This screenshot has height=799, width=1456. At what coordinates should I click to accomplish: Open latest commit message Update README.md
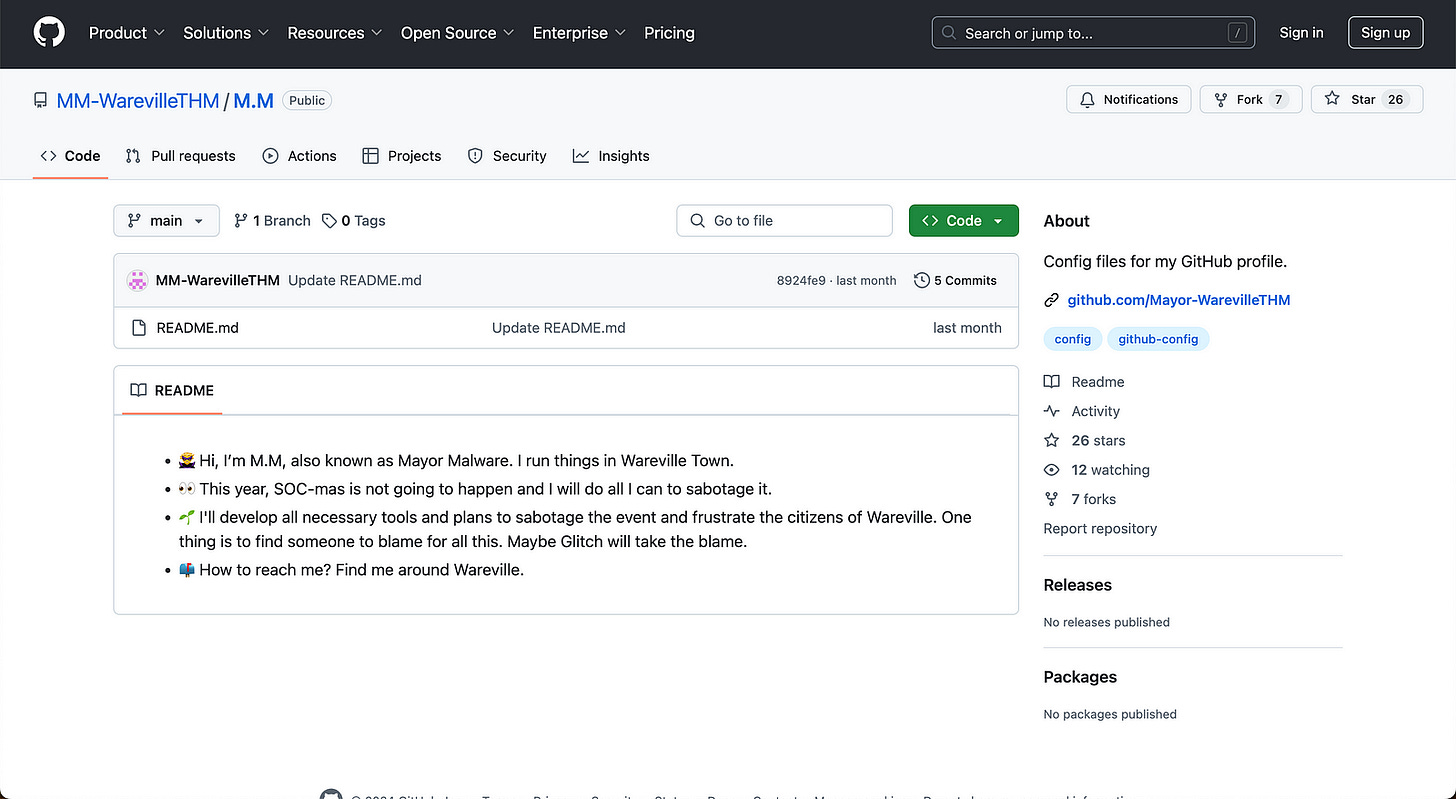point(355,281)
